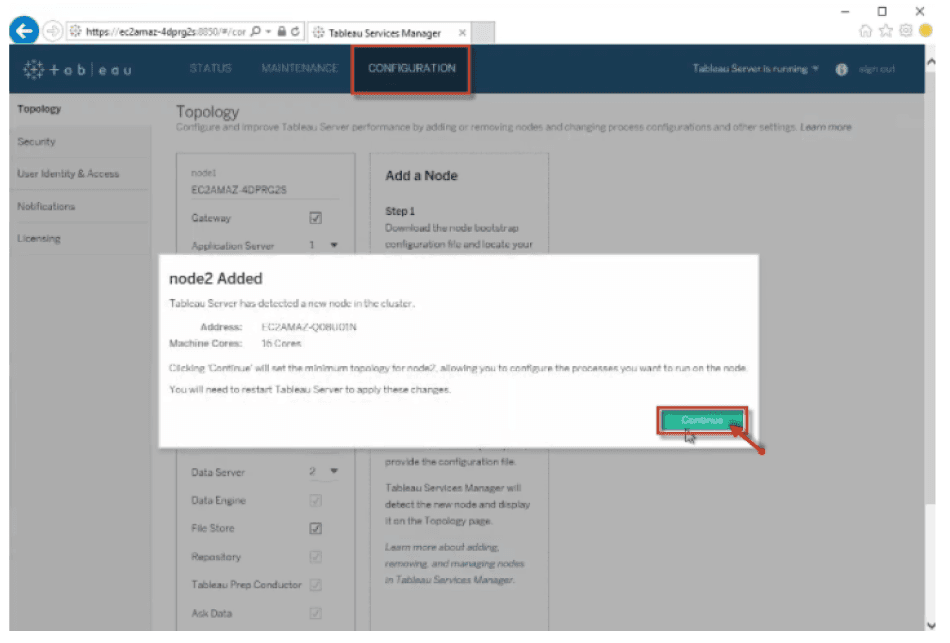The image size is (950, 643).
Task: Toggle the Data Engine checkbox
Action: coord(316,501)
